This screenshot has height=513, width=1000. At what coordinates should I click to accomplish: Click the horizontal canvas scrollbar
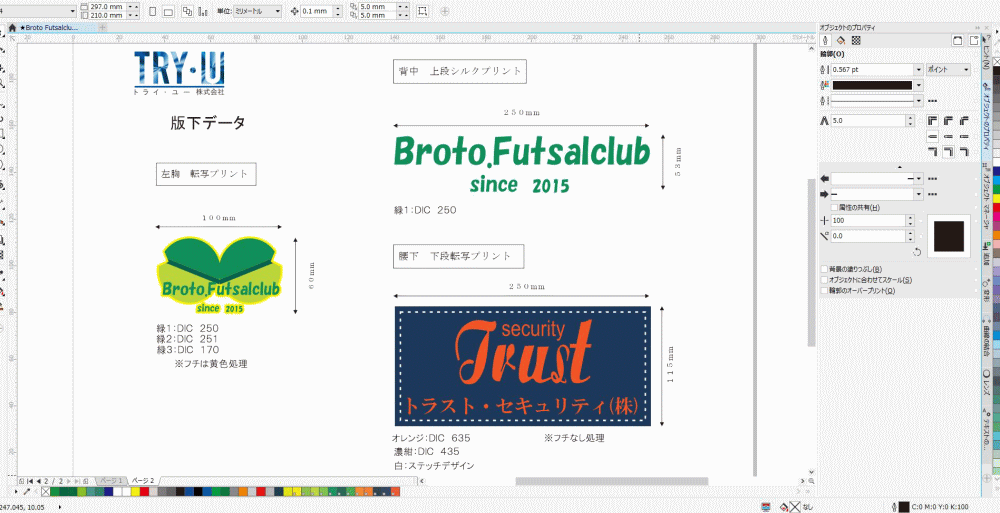click(612, 480)
